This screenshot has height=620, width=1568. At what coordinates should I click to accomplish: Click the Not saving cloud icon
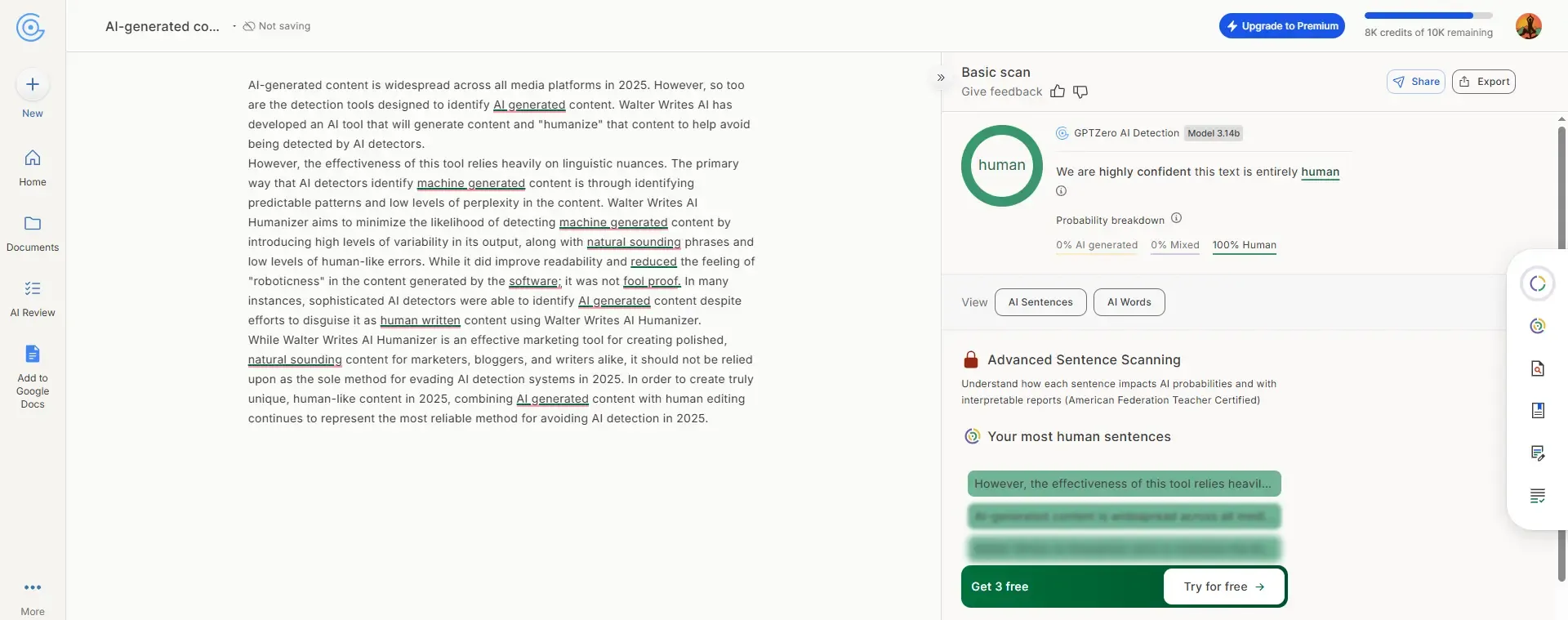[x=249, y=26]
